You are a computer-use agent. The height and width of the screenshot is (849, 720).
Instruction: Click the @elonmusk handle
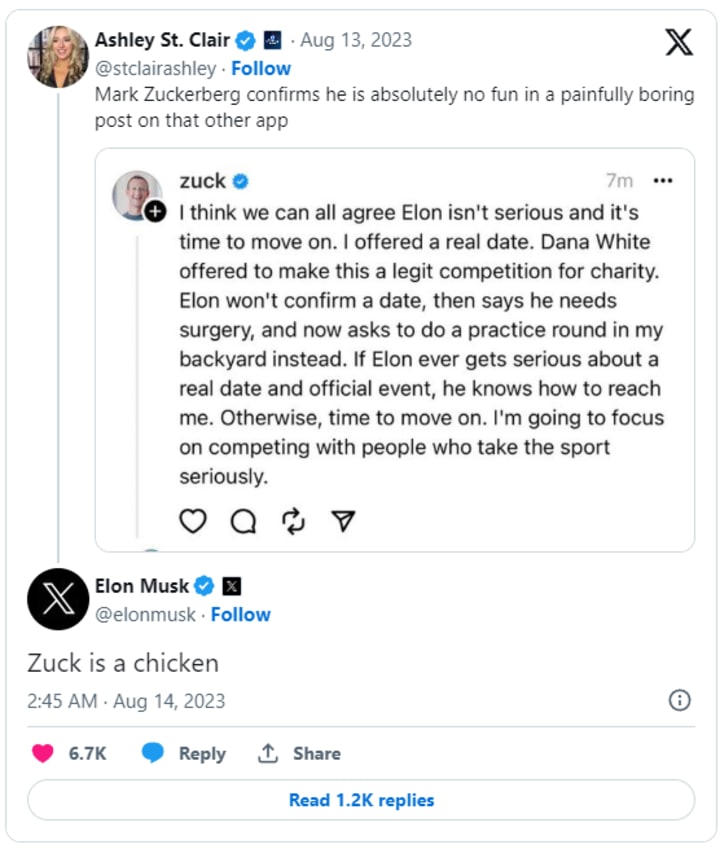click(x=146, y=614)
